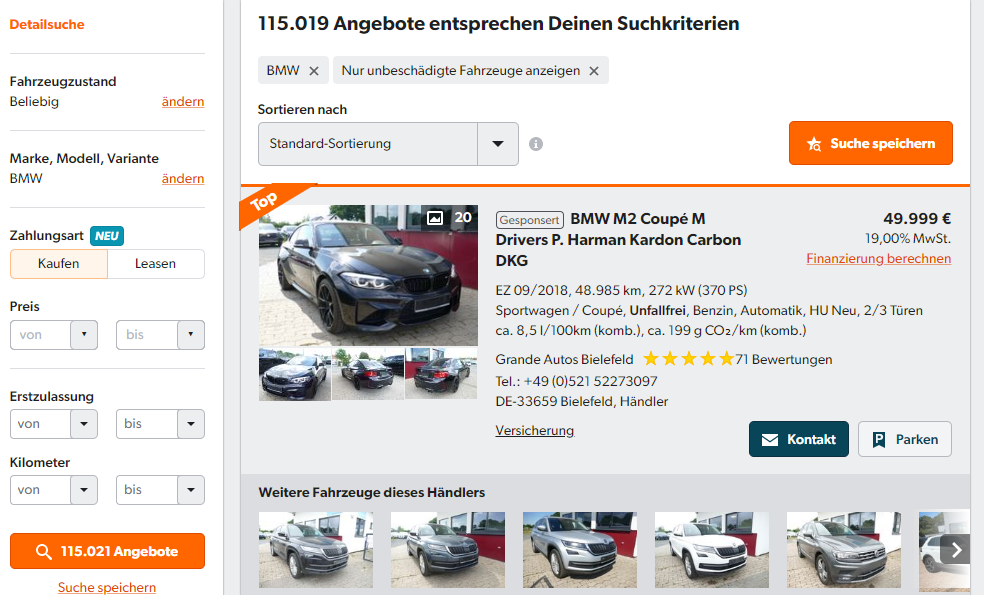Open the Standard-Sortierung sort dropdown
984x595 pixels.
pos(388,144)
